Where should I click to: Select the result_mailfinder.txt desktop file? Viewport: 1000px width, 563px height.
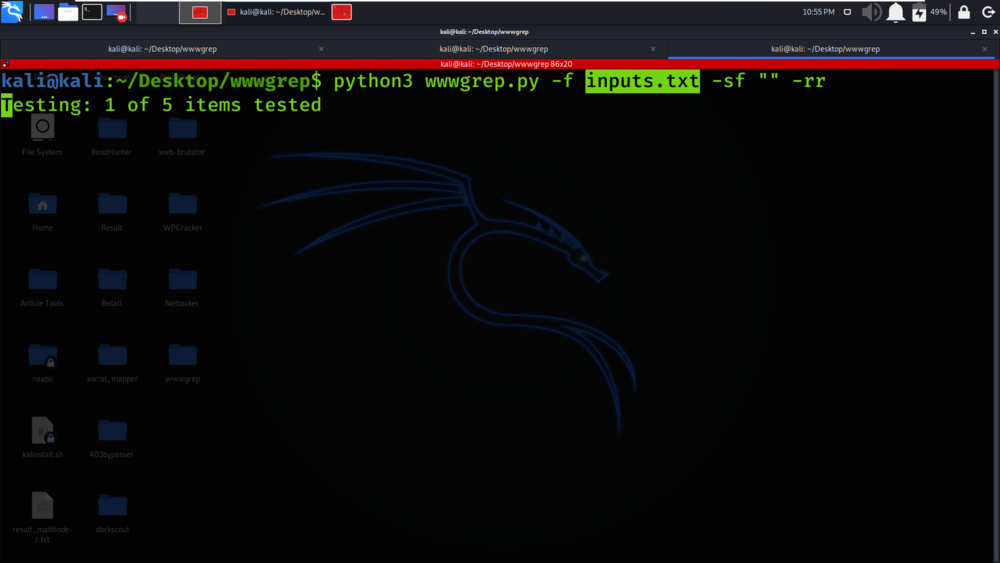43,516
